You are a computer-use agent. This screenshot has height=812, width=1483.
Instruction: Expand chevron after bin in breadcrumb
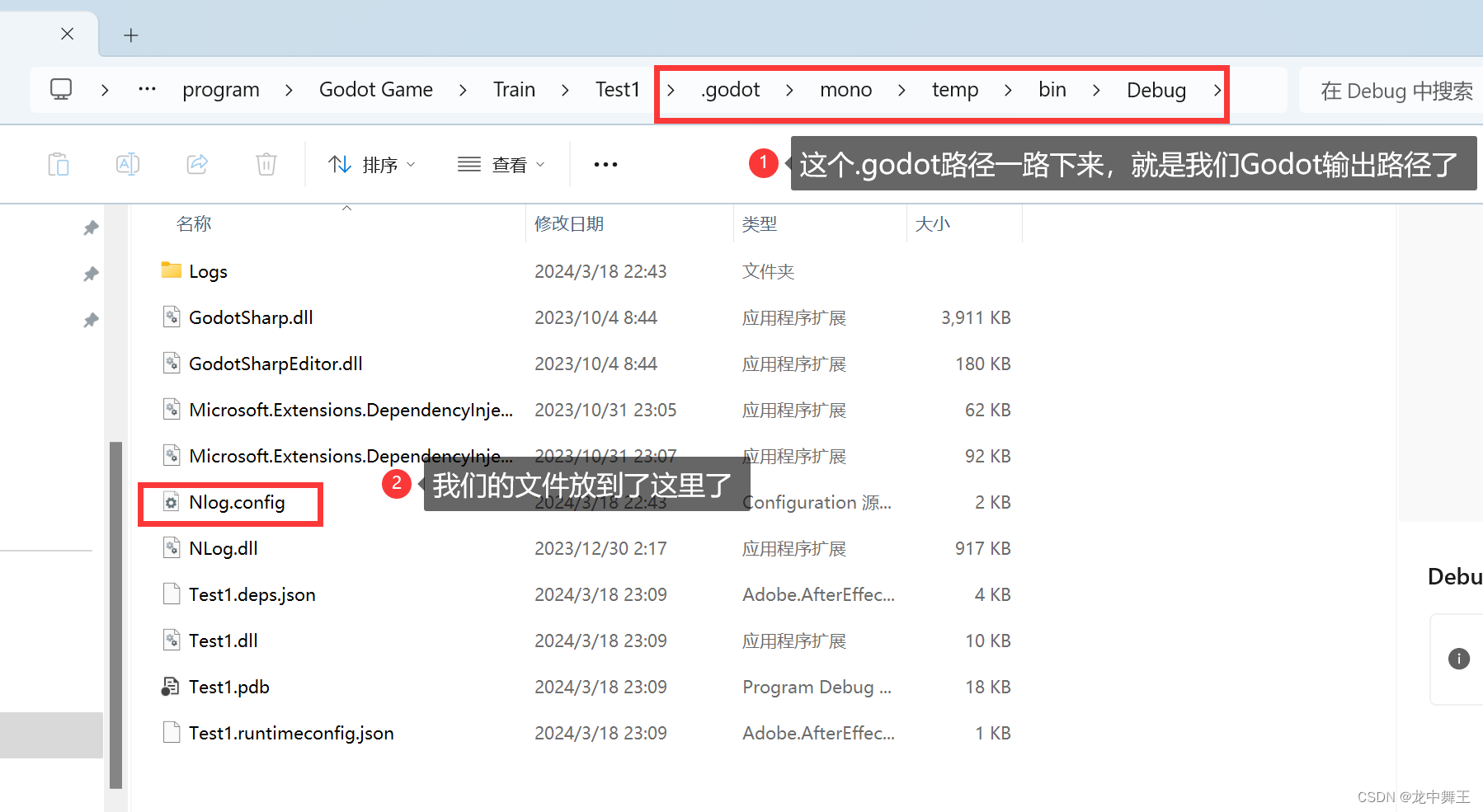1096,90
